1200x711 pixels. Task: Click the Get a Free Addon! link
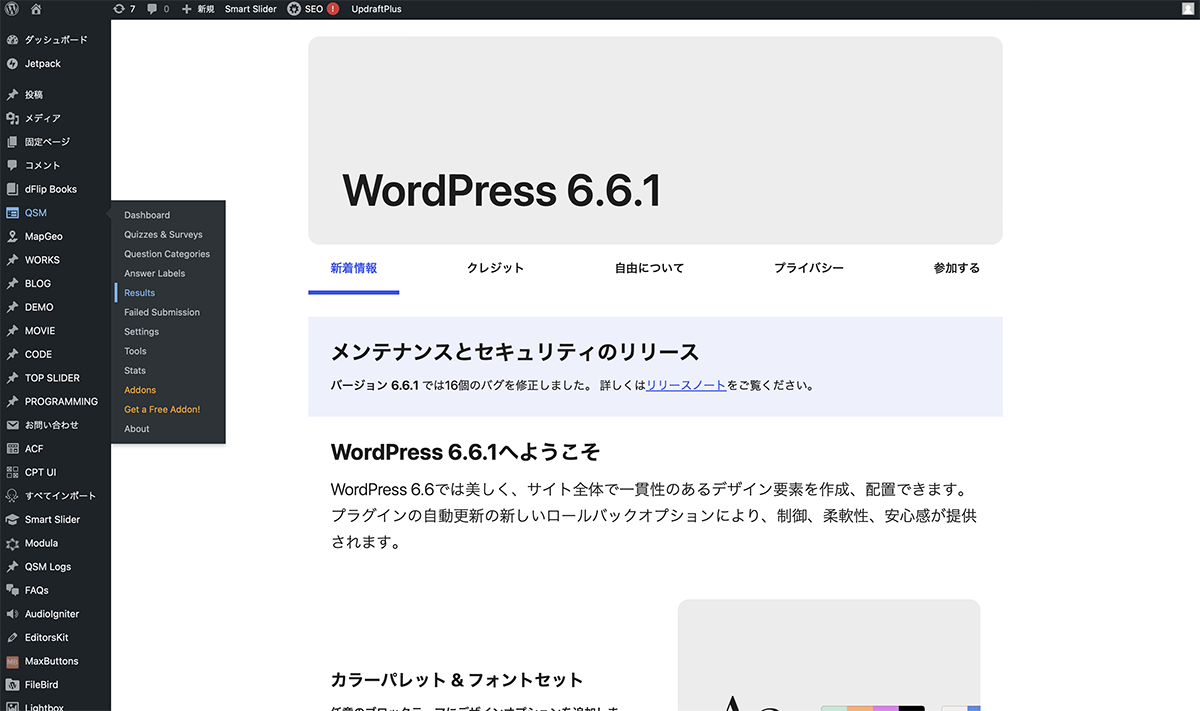point(162,410)
